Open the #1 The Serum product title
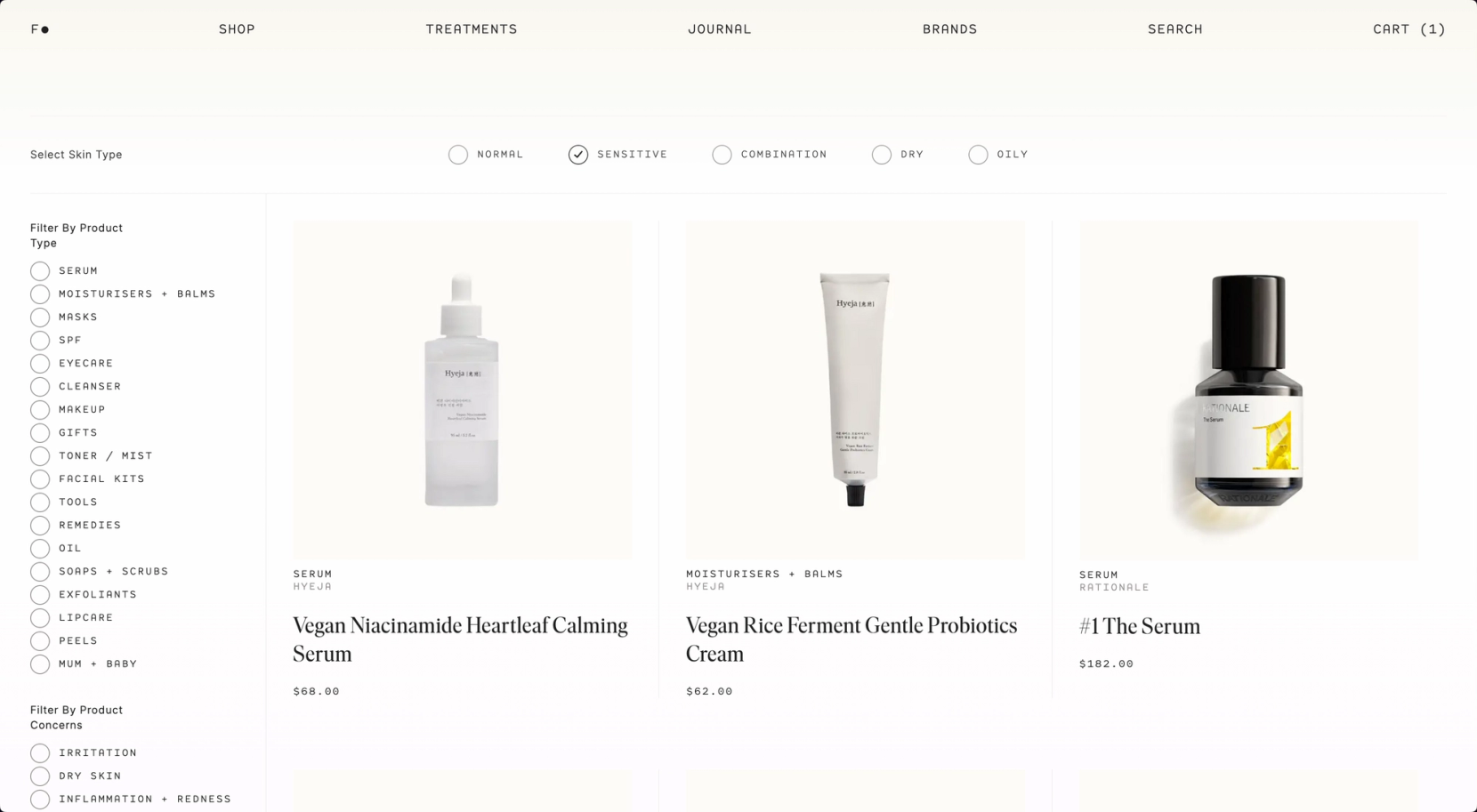 tap(1140, 626)
